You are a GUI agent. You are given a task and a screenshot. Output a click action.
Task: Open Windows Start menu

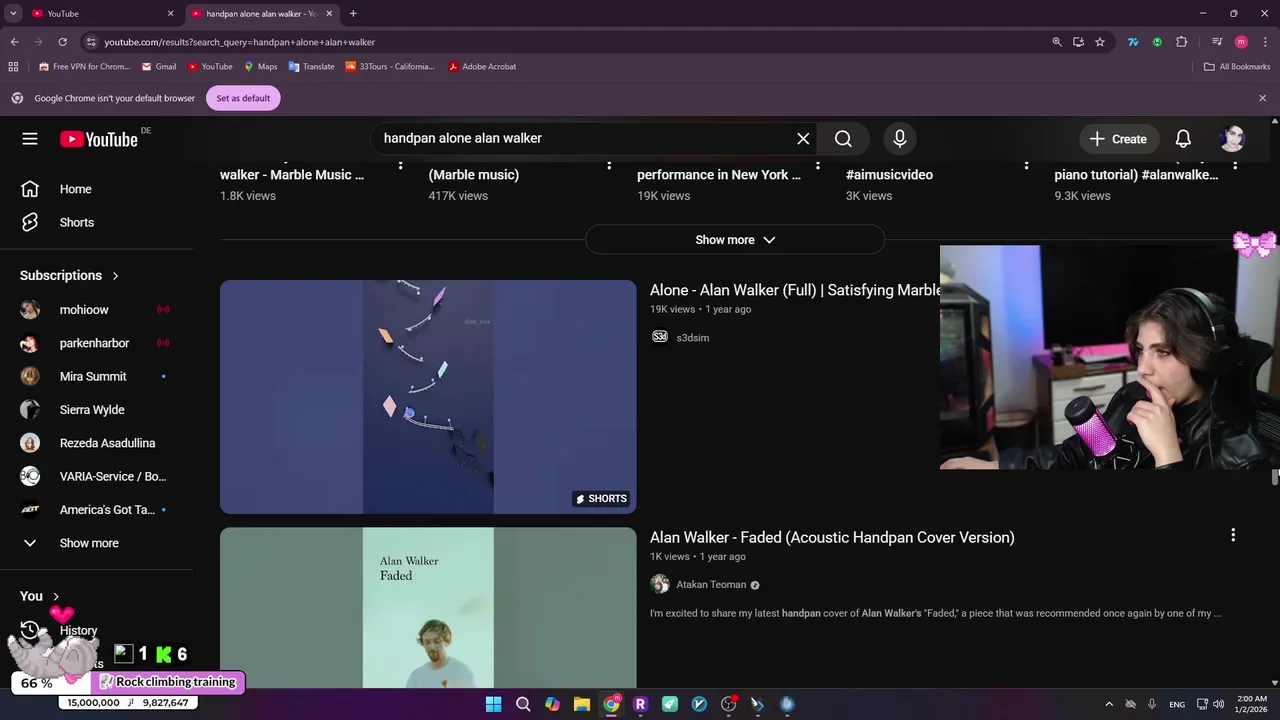click(494, 704)
